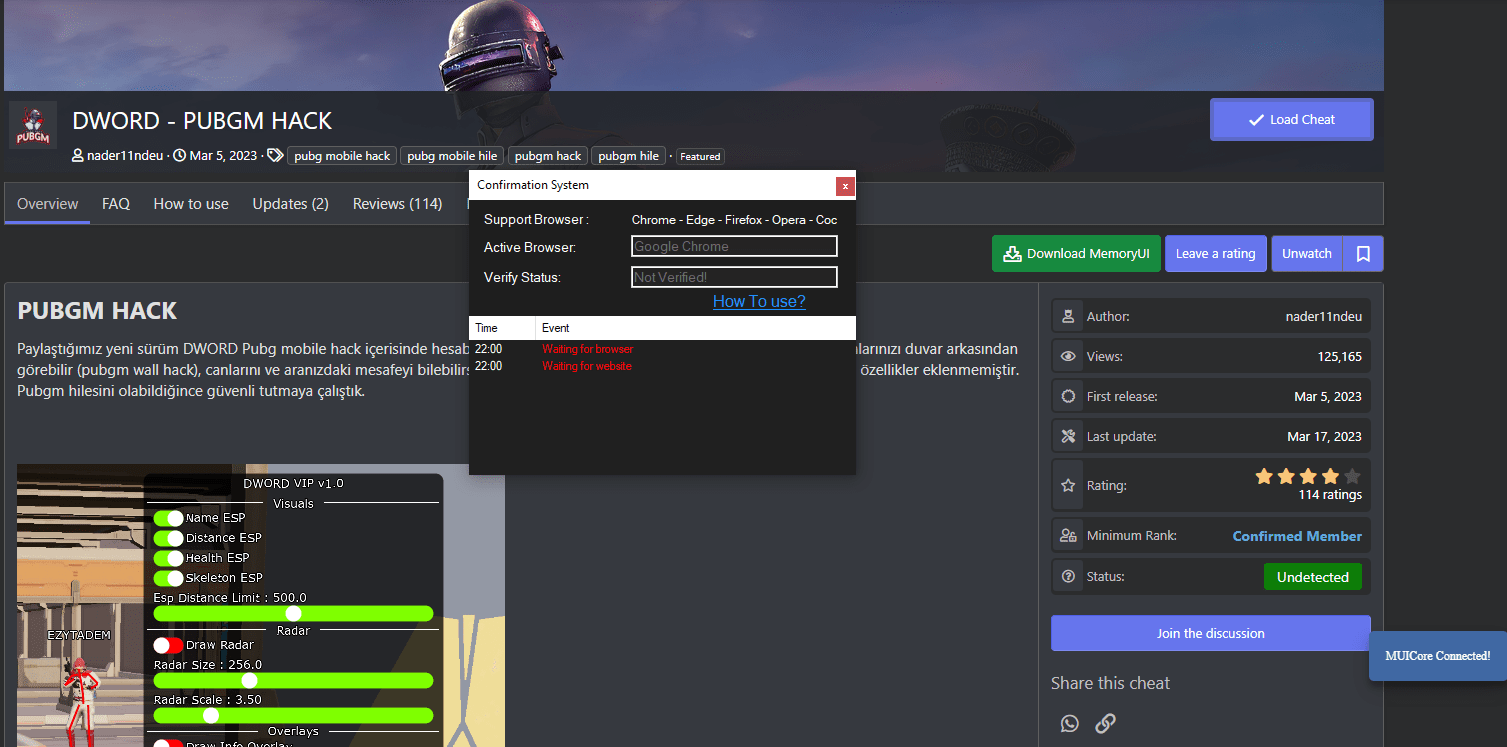Click the Verify Status field
This screenshot has width=1507, height=747.
[x=734, y=277]
